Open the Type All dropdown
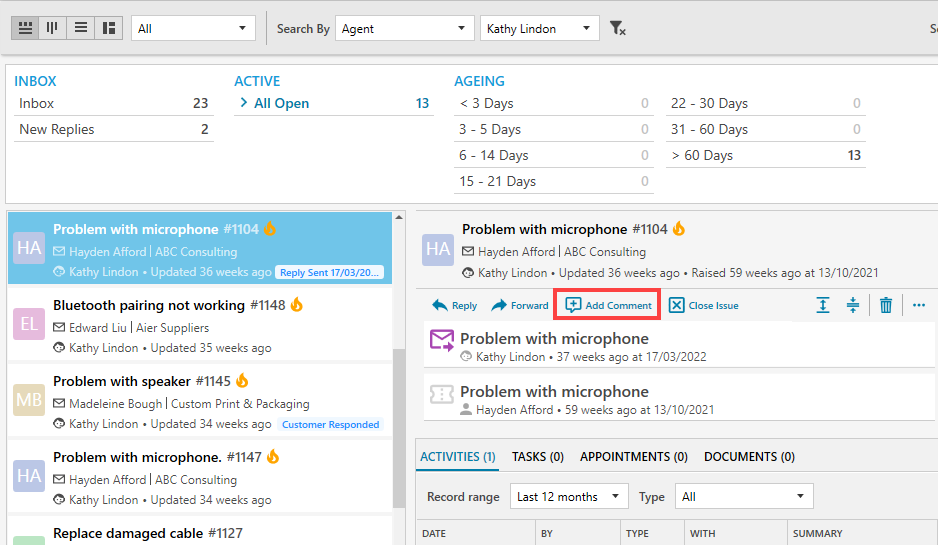The image size is (938, 545). (x=744, y=497)
